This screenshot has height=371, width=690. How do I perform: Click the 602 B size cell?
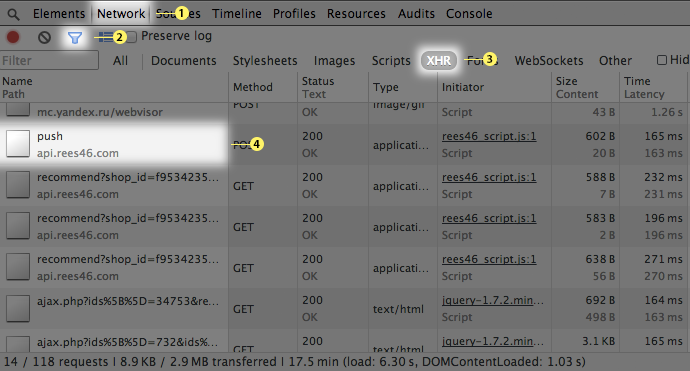(600, 136)
